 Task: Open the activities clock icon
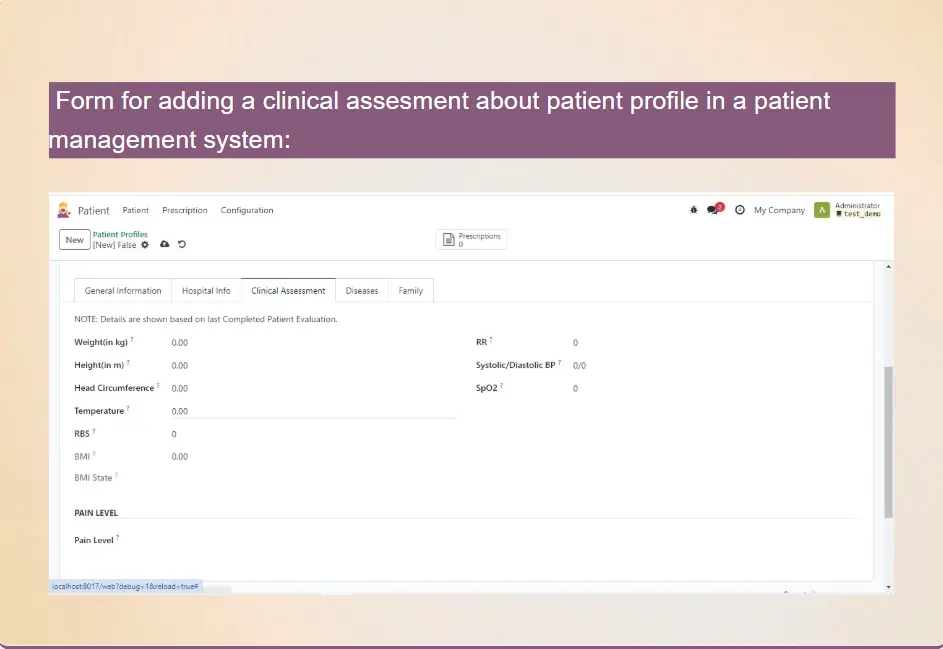click(x=740, y=210)
